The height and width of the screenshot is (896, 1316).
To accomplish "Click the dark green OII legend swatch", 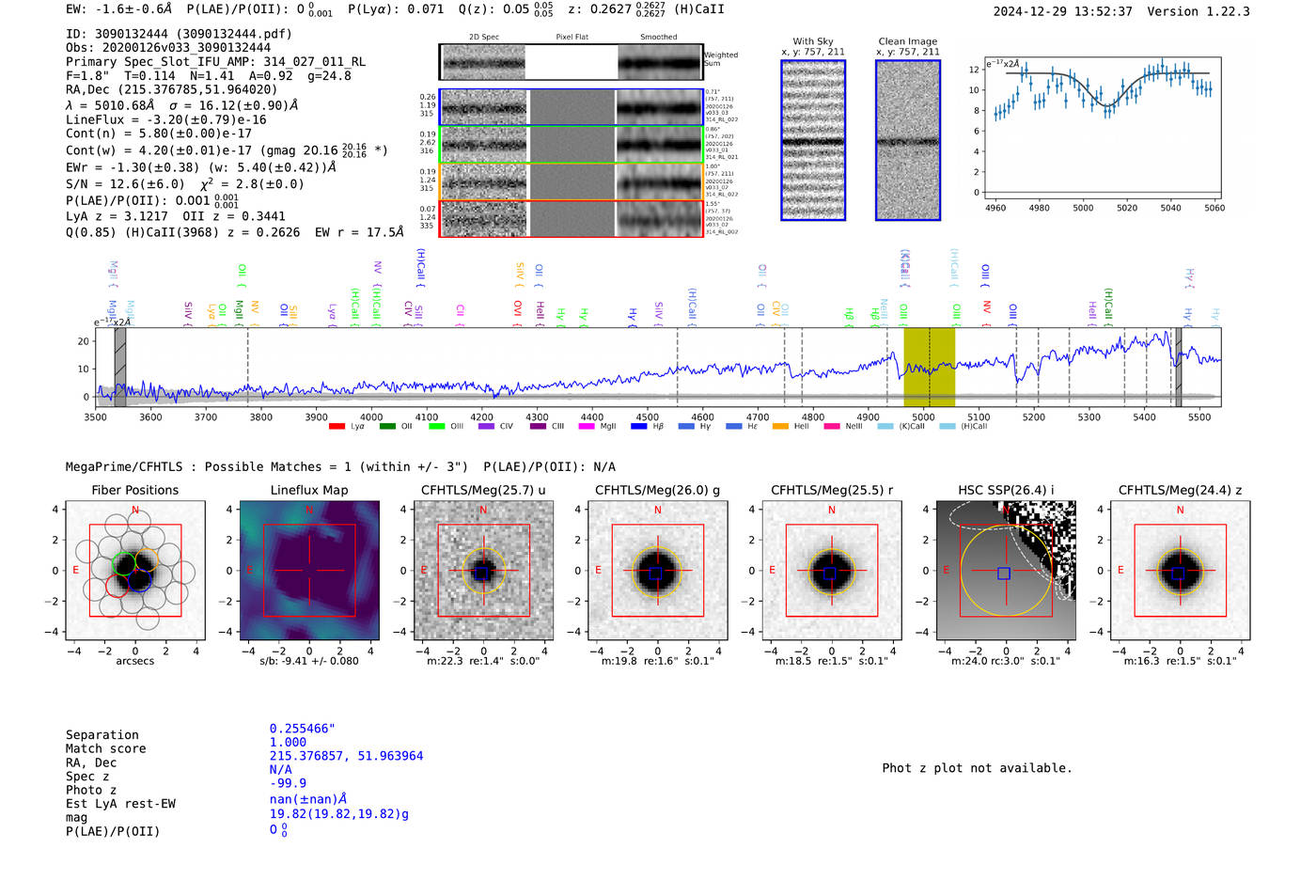I will coord(387,427).
